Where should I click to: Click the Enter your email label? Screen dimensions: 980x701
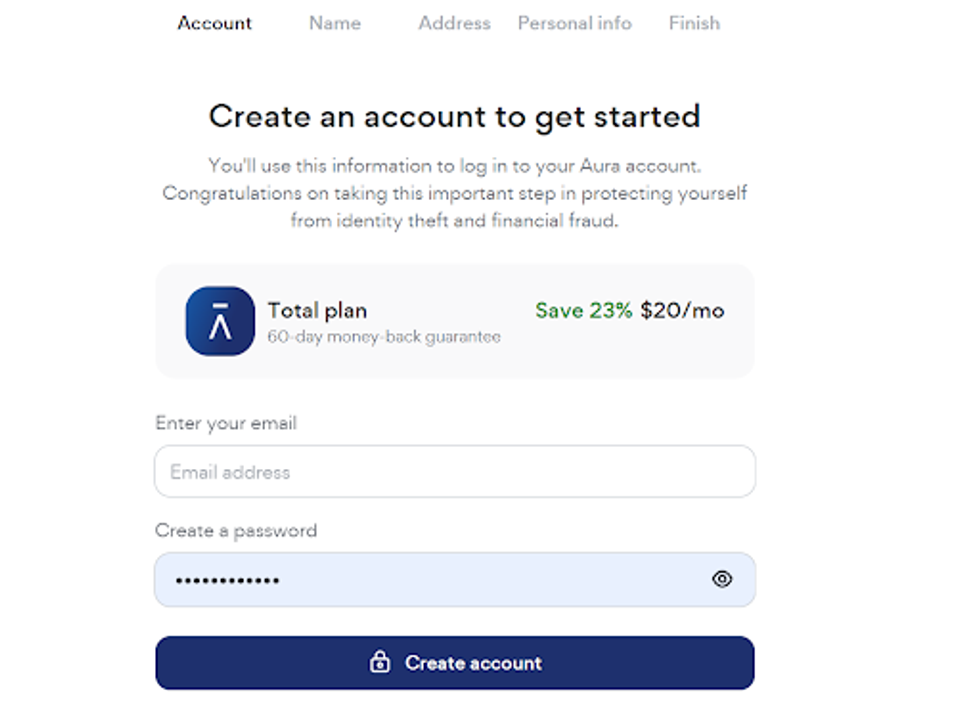[226, 423]
